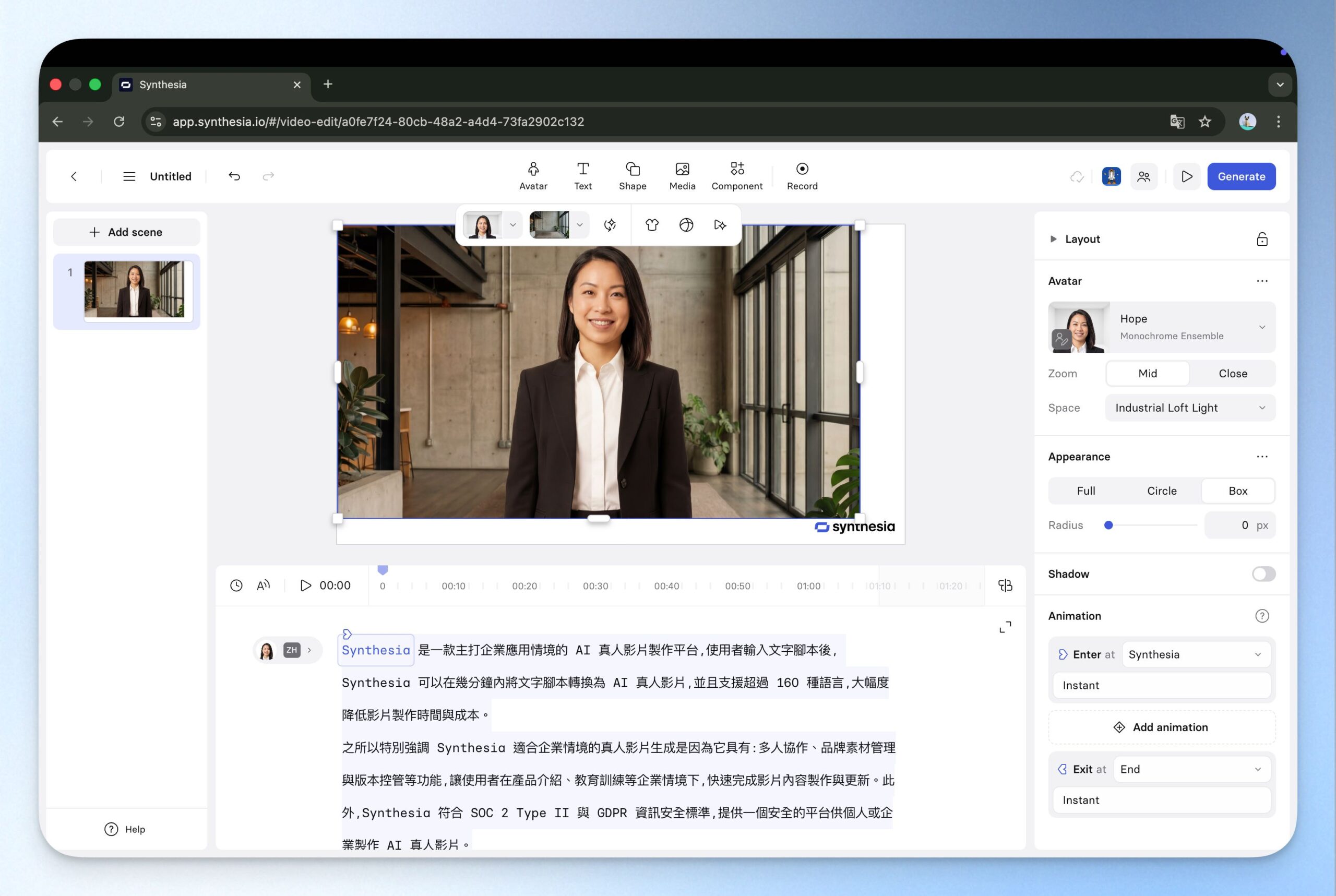Click the Generate button
Screen dimensions: 1336x896
[x=1240, y=176]
